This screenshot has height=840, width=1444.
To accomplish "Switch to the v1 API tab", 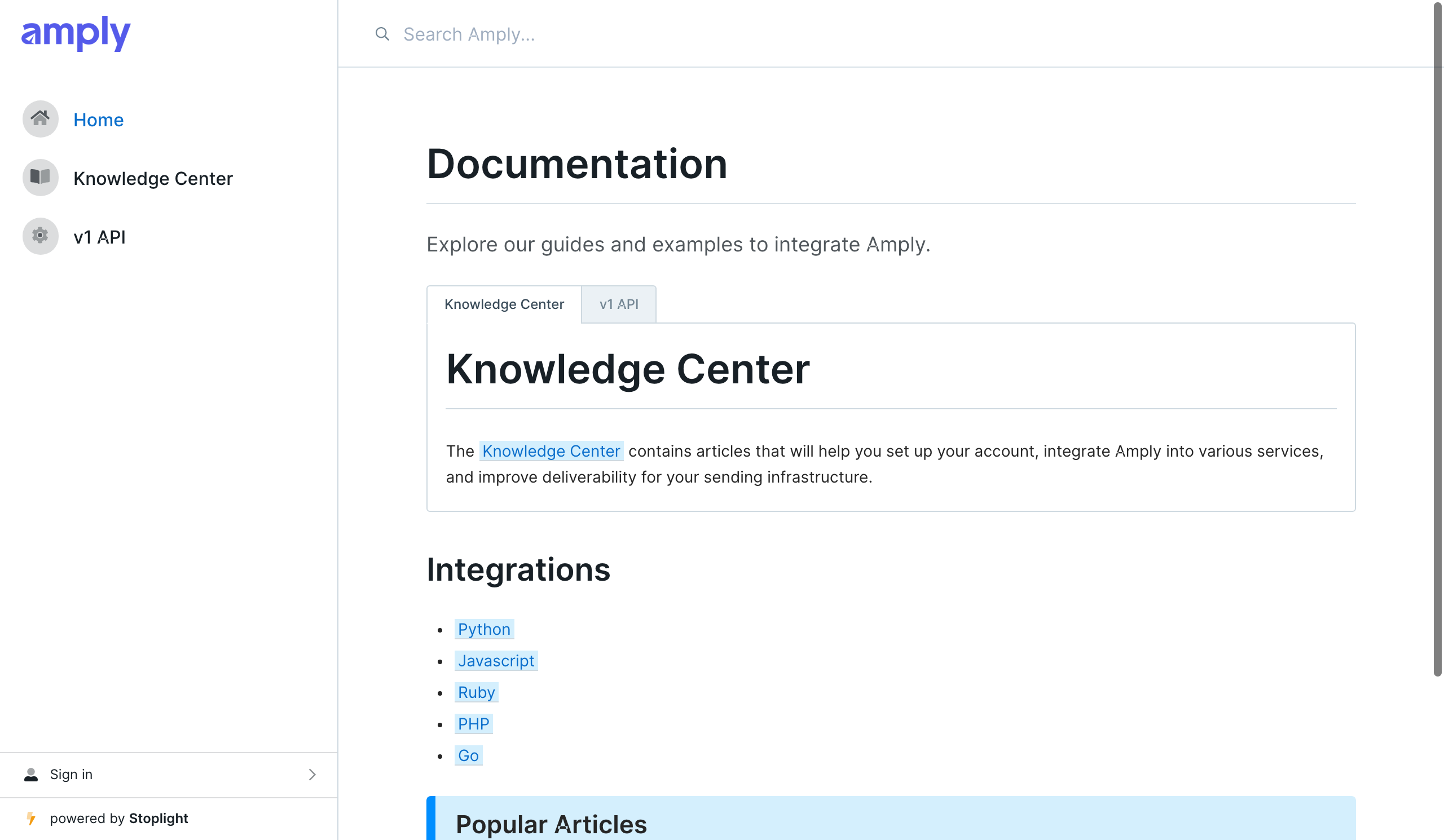I will (619, 304).
